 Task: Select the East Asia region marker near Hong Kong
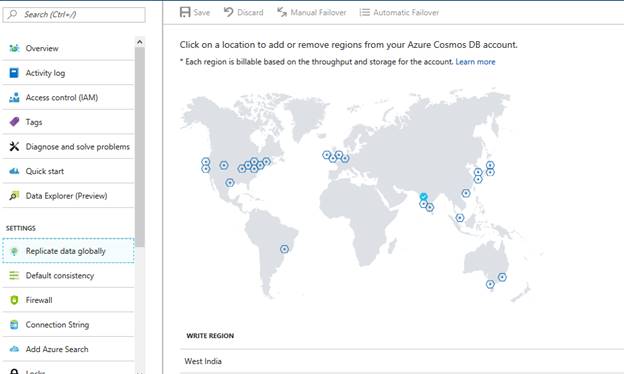466,193
